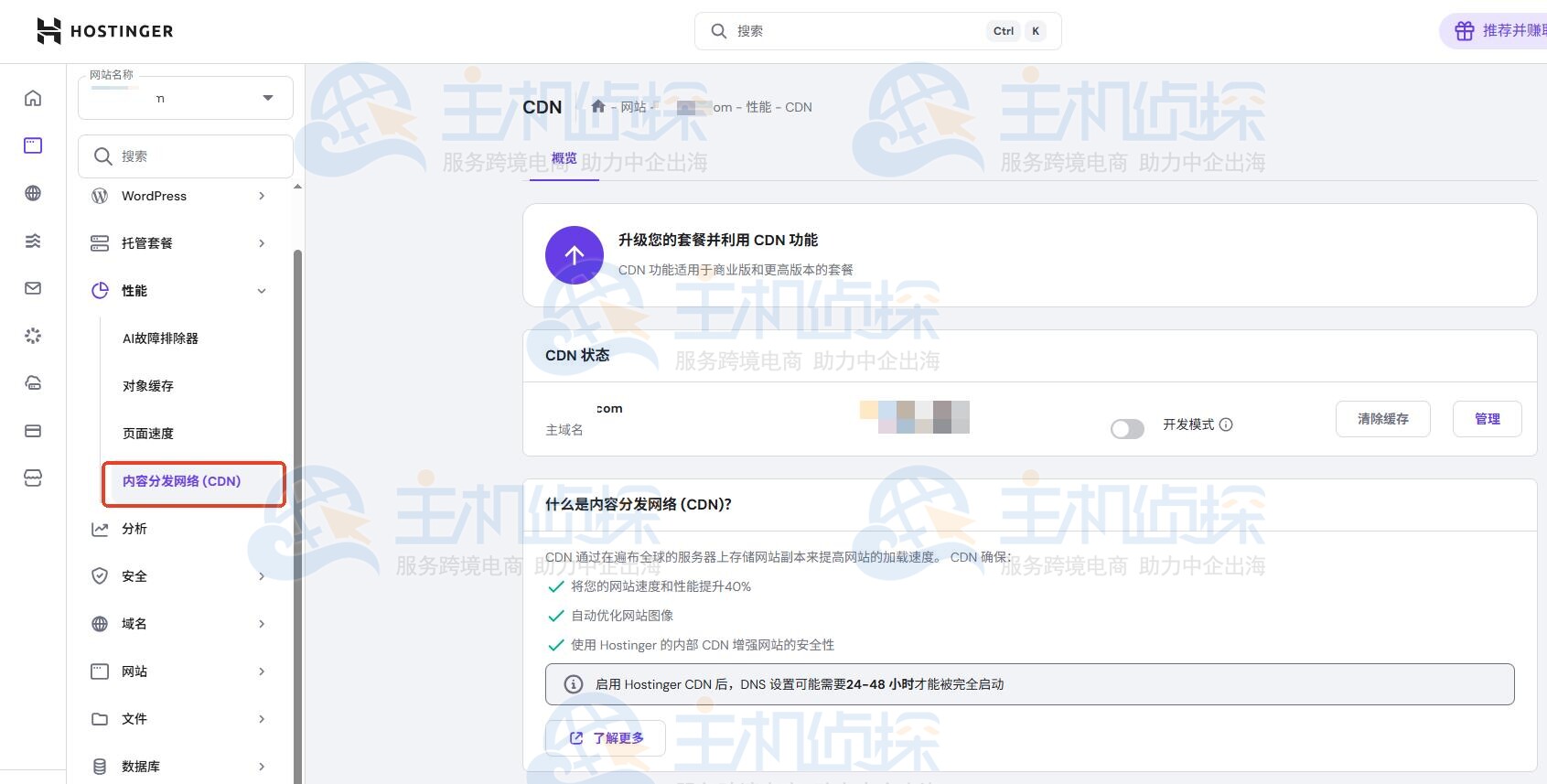The height and width of the screenshot is (784, 1547).
Task: Click the security shield icon
Action: (x=100, y=576)
